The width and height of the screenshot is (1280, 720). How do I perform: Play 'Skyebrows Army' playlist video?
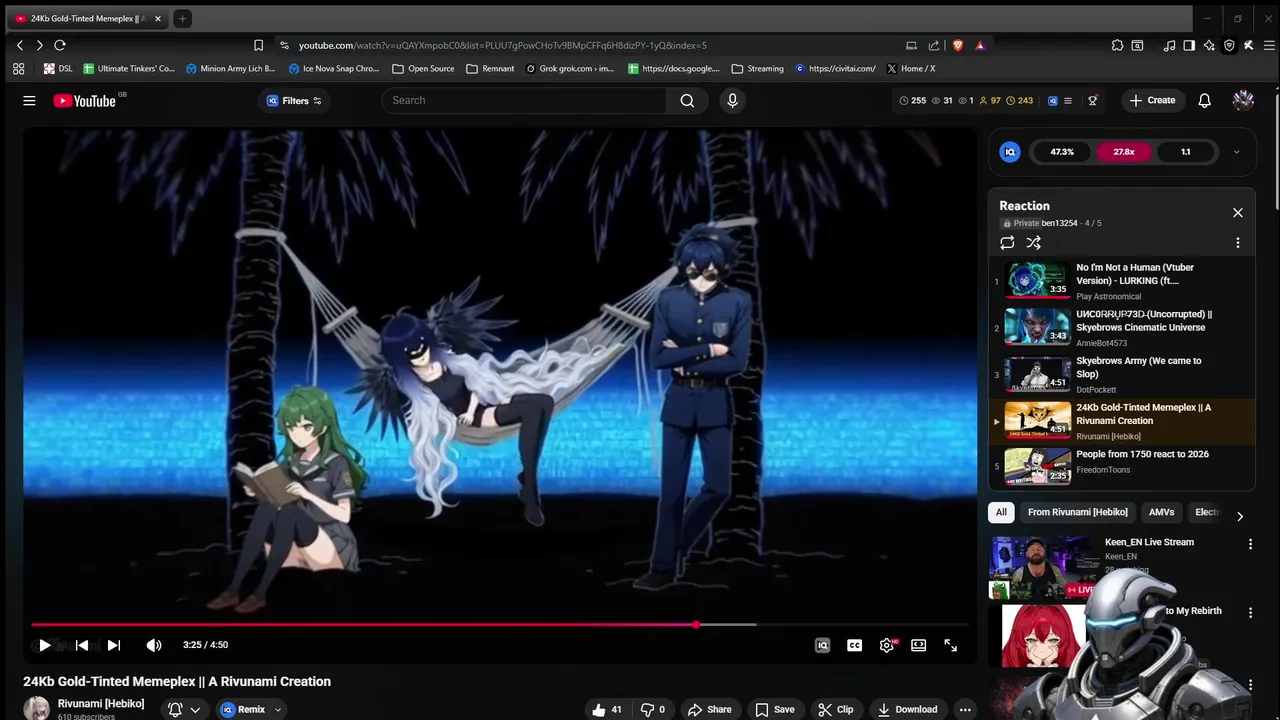pyautogui.click(x=1120, y=375)
